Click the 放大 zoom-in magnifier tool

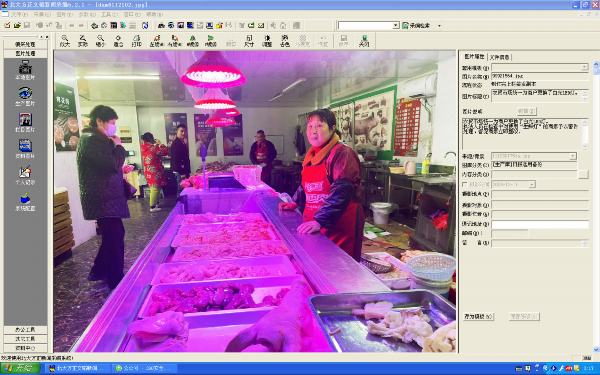pos(65,41)
